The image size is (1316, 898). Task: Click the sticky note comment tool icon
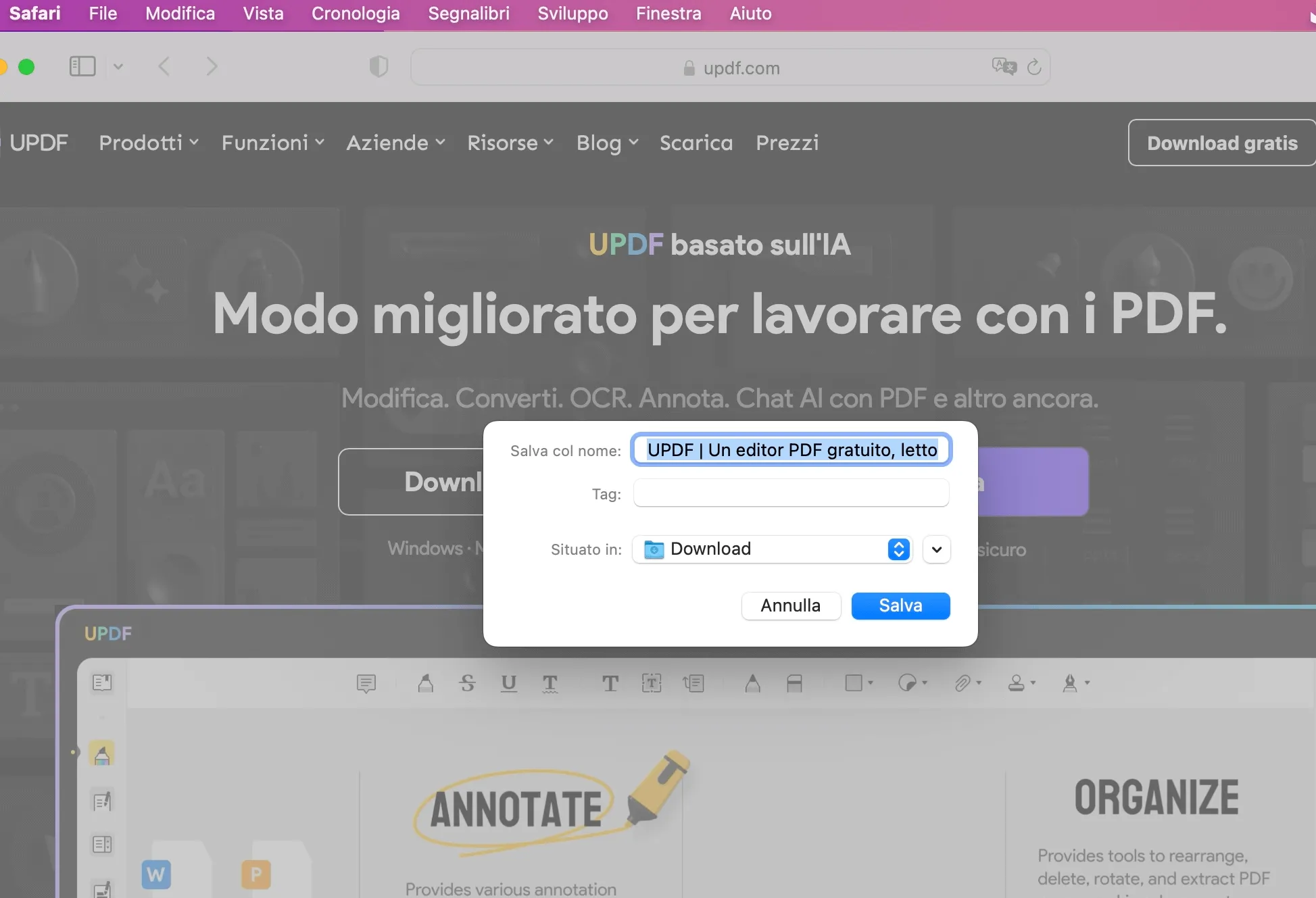(366, 683)
